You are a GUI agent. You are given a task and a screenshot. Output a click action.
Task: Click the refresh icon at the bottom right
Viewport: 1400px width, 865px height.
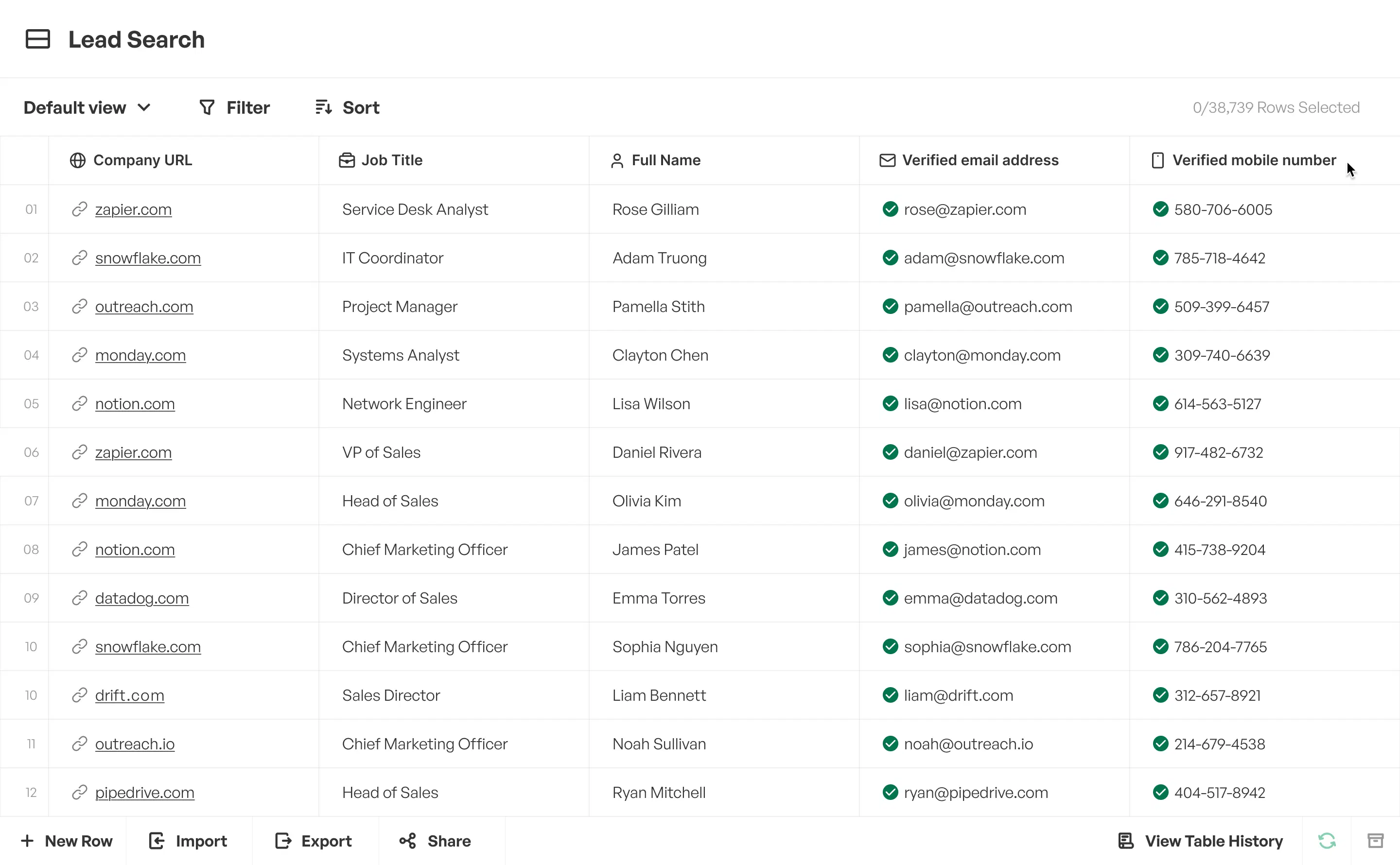pyautogui.click(x=1328, y=840)
